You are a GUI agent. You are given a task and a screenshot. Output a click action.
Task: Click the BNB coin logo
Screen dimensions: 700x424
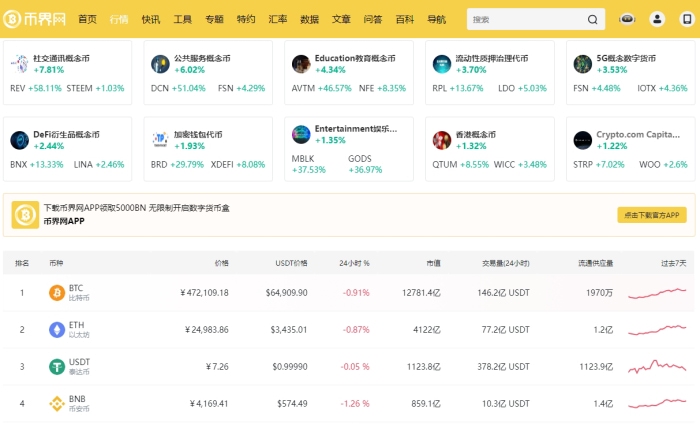click(56, 404)
